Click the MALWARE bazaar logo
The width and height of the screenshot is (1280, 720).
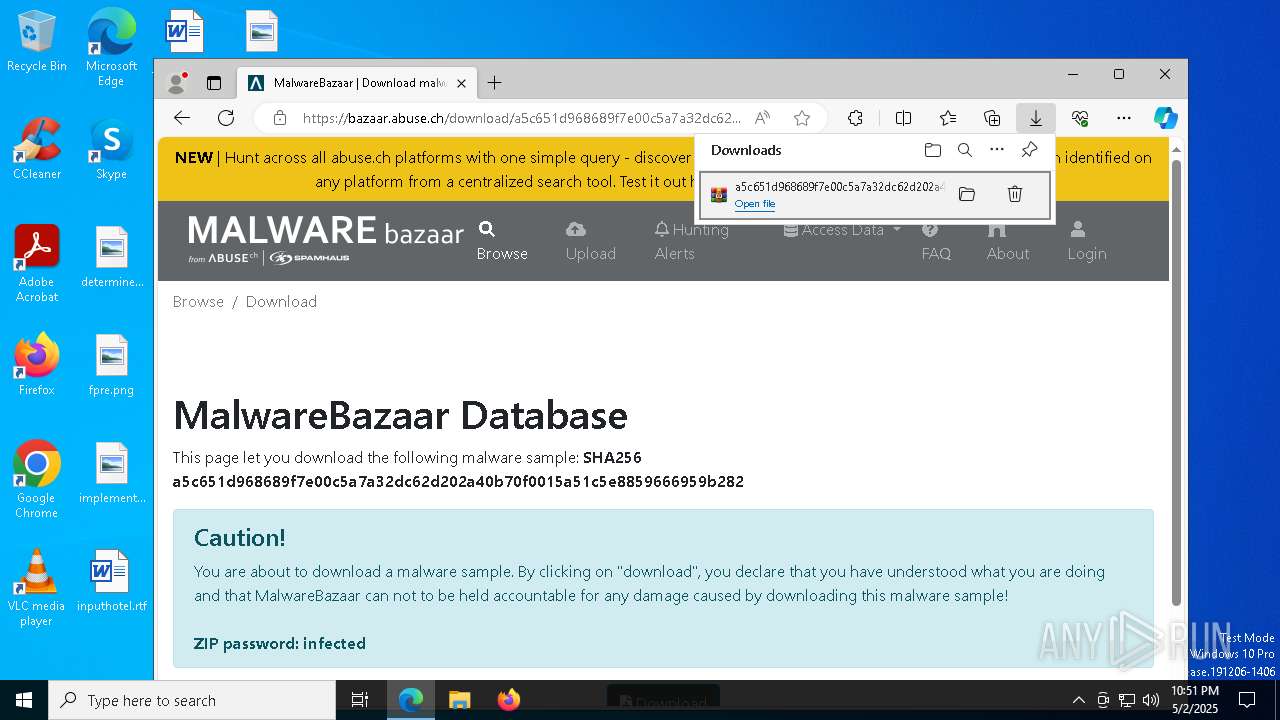[x=326, y=240]
